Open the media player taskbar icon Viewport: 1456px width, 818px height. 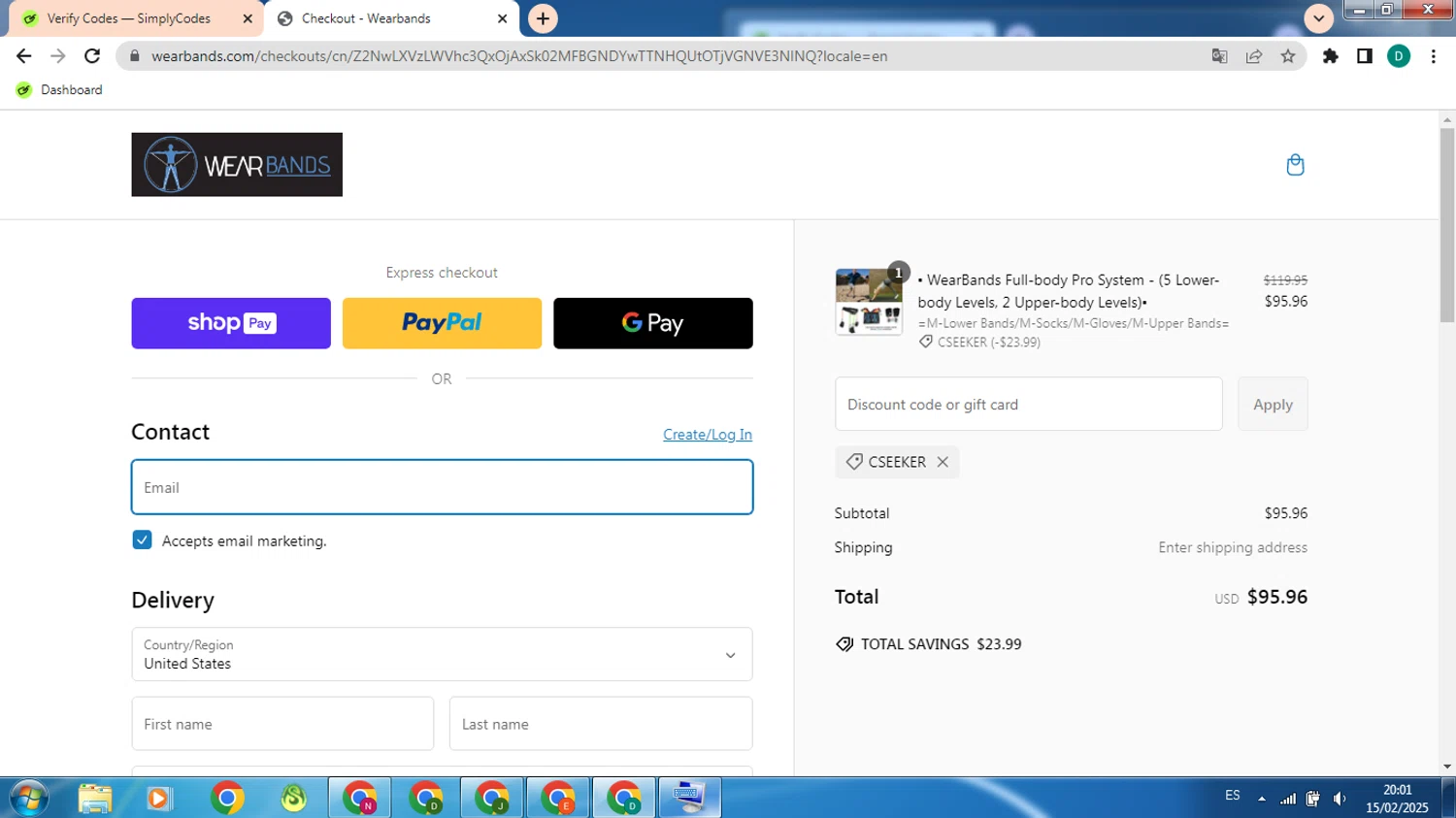point(158,798)
